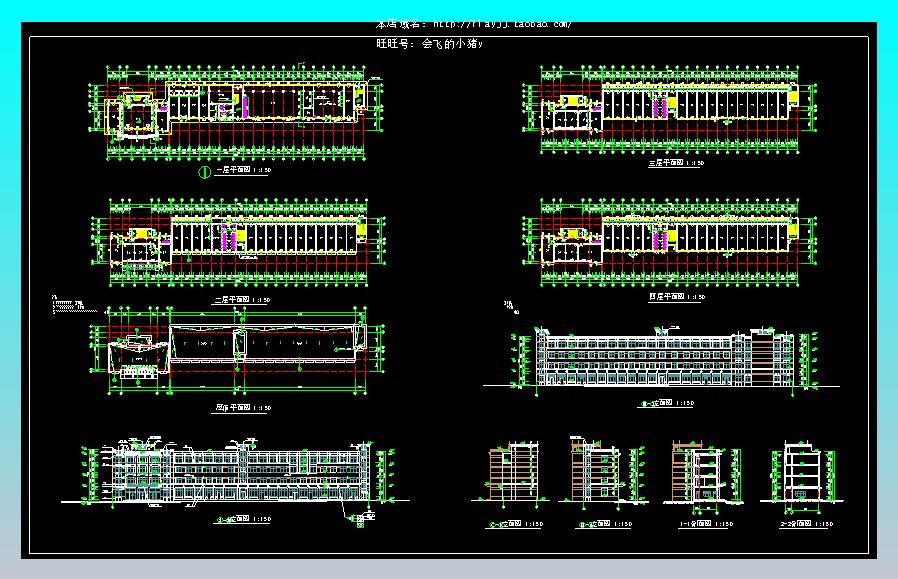
Task: Select the second floor plan drawing
Action: 239,242
